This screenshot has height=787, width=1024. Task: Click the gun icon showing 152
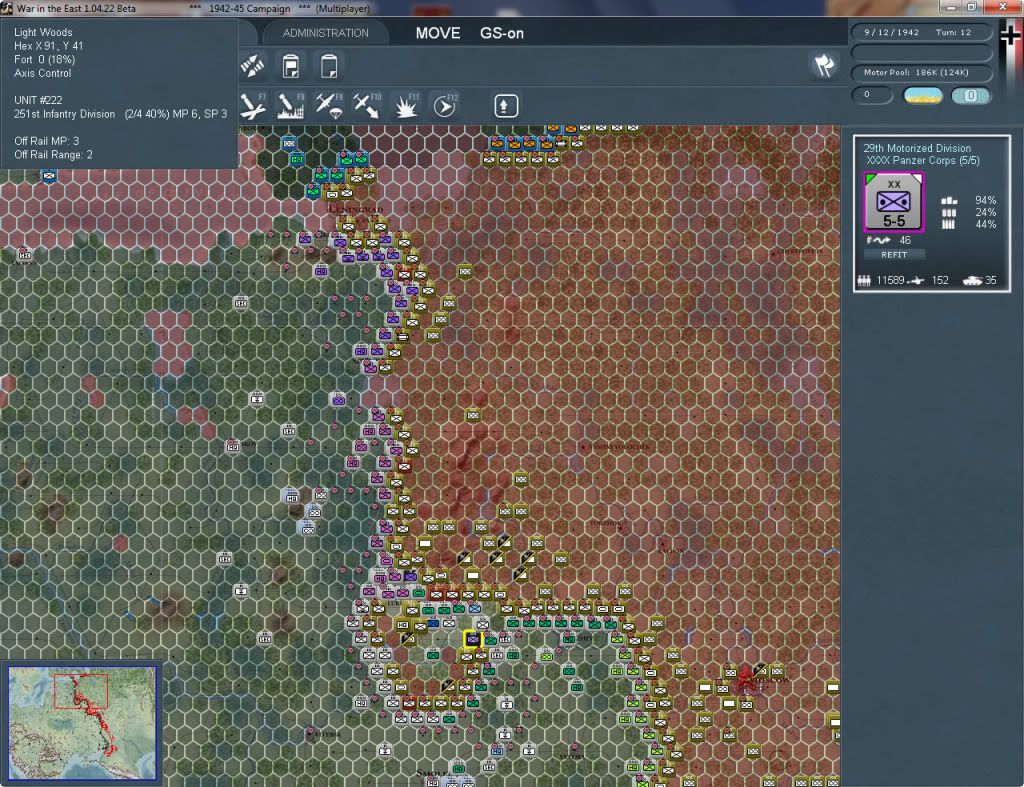coord(917,281)
